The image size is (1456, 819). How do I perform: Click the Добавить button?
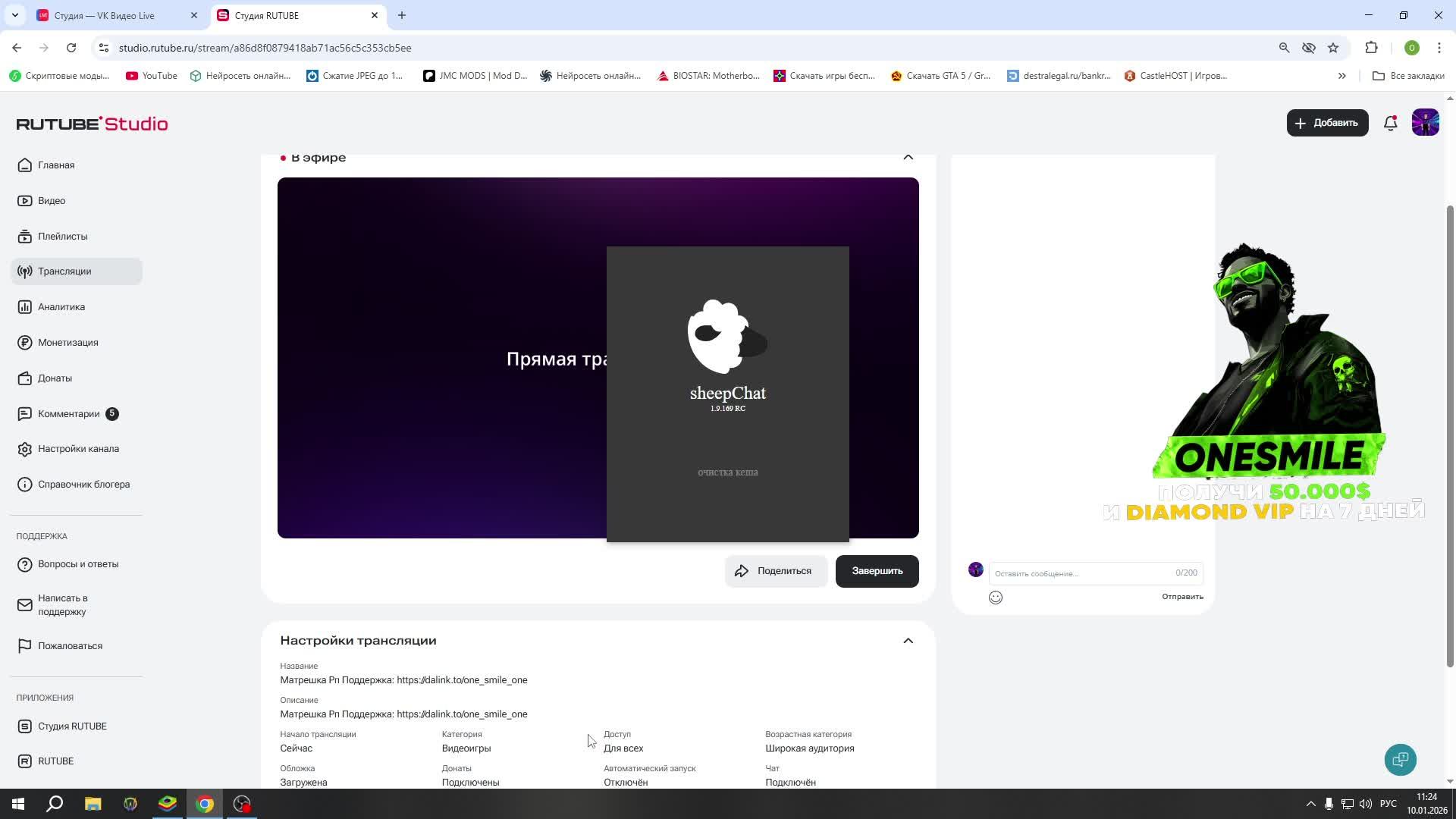[1326, 123]
